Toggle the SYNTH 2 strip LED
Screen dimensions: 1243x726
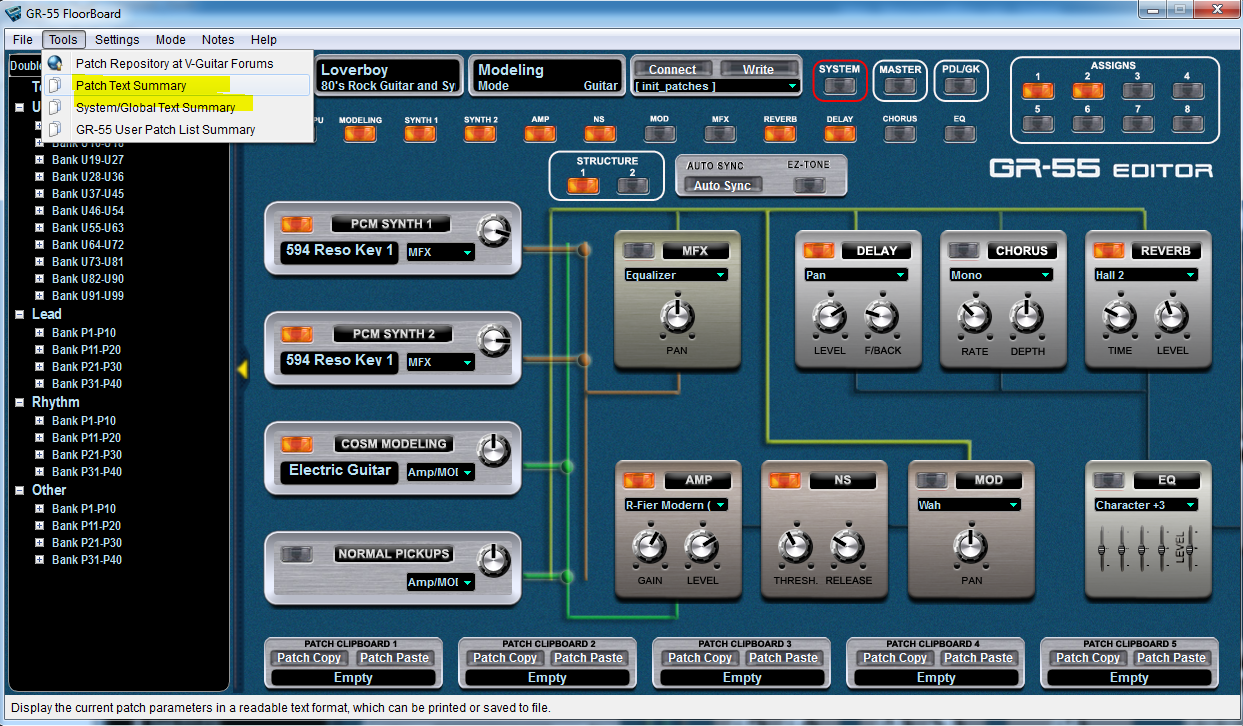point(480,133)
